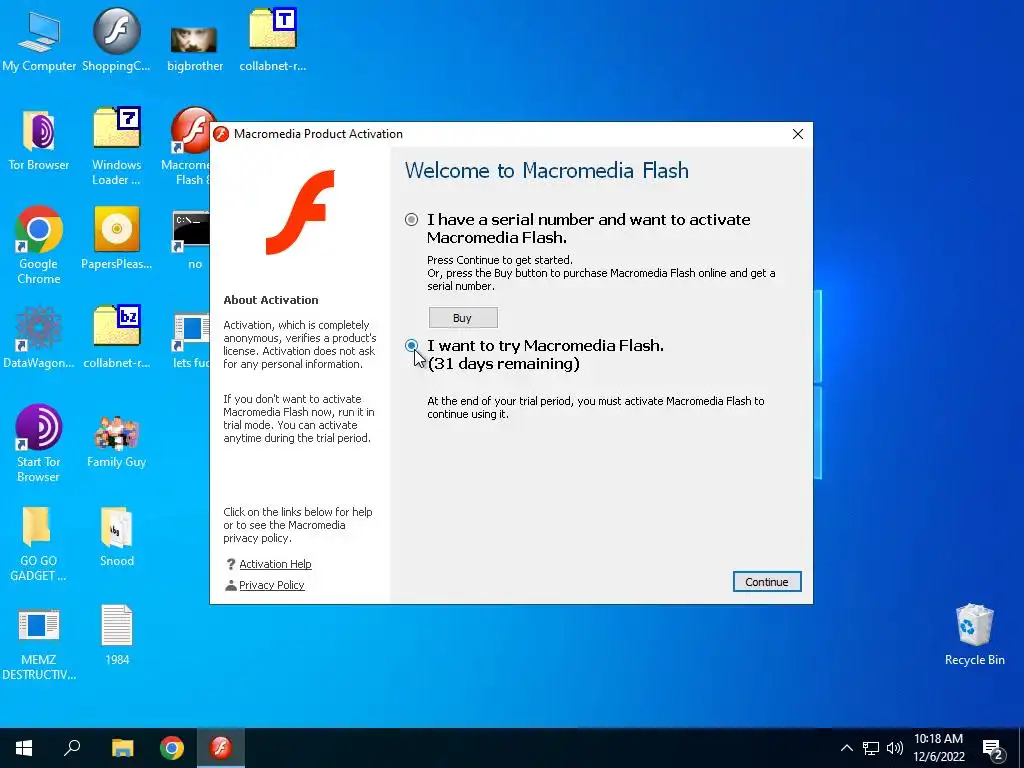
Task: Open the Windows Loader archive icon
Action: coord(116,147)
